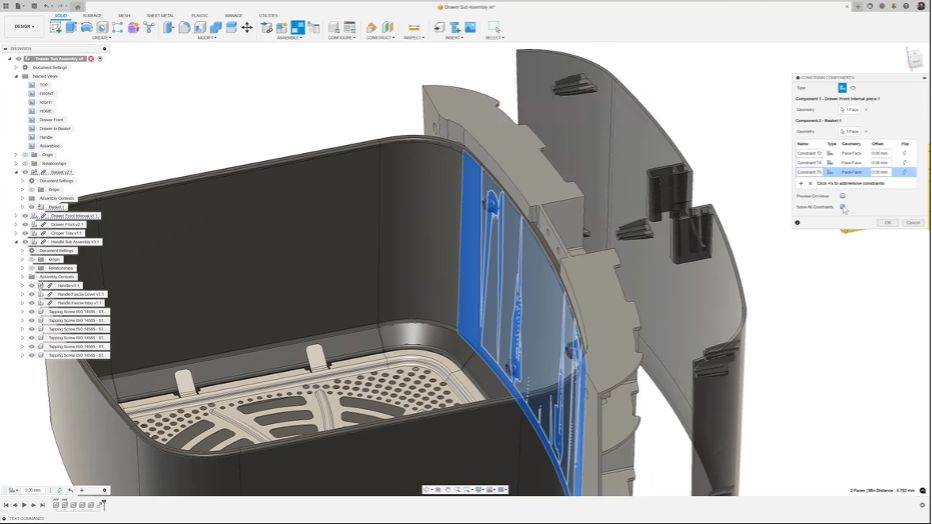Collapse the Named Views folder
Viewport: 932px width, 524px height.
click(x=16, y=76)
